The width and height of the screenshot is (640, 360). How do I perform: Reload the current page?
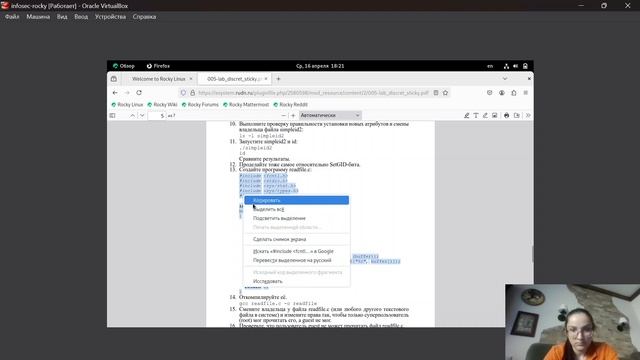click(x=139, y=93)
